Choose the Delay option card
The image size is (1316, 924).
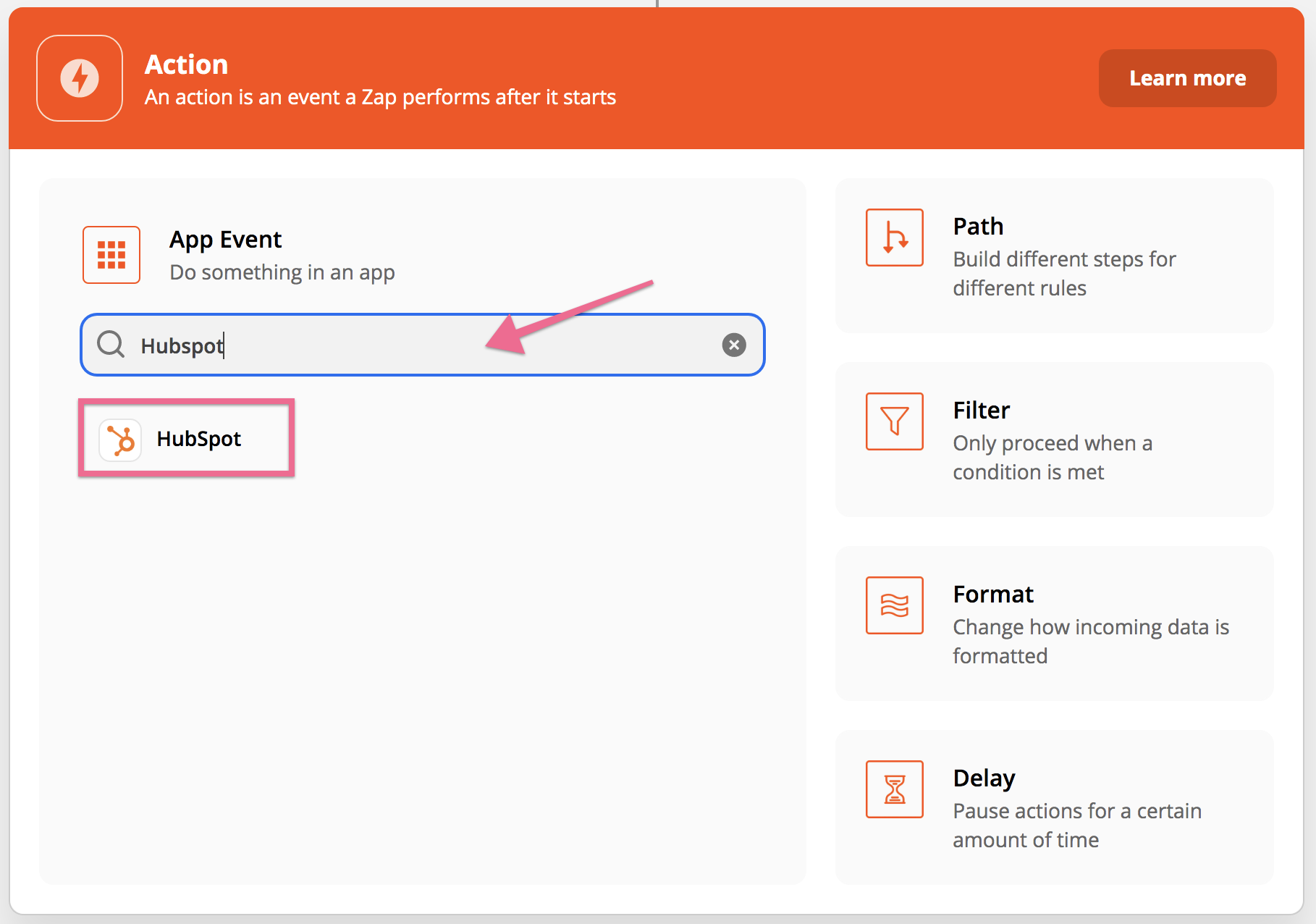point(1054,807)
